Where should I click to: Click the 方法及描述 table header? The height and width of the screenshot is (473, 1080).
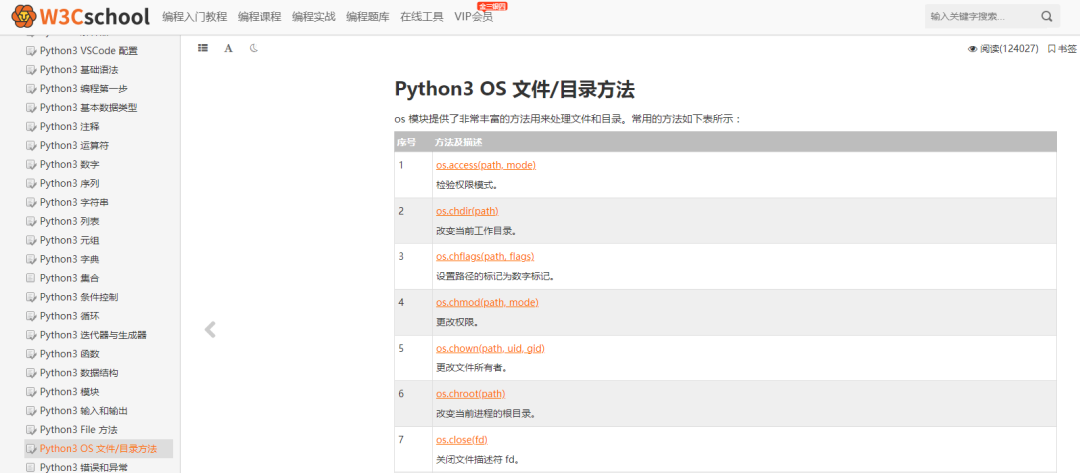click(x=459, y=142)
